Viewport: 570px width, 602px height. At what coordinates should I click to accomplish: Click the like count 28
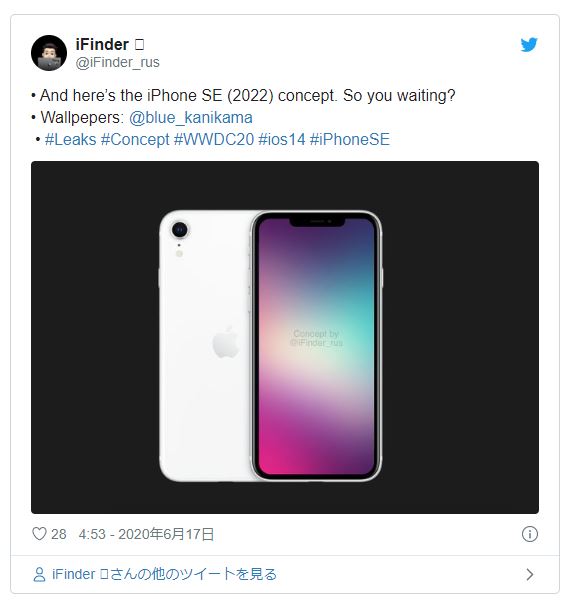tap(59, 534)
